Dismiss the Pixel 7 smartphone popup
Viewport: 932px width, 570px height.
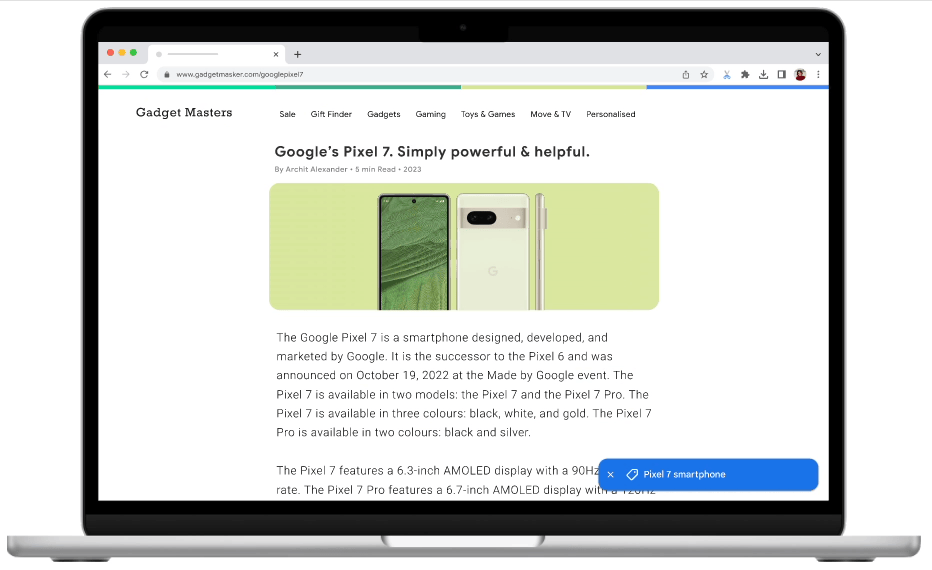[611, 474]
